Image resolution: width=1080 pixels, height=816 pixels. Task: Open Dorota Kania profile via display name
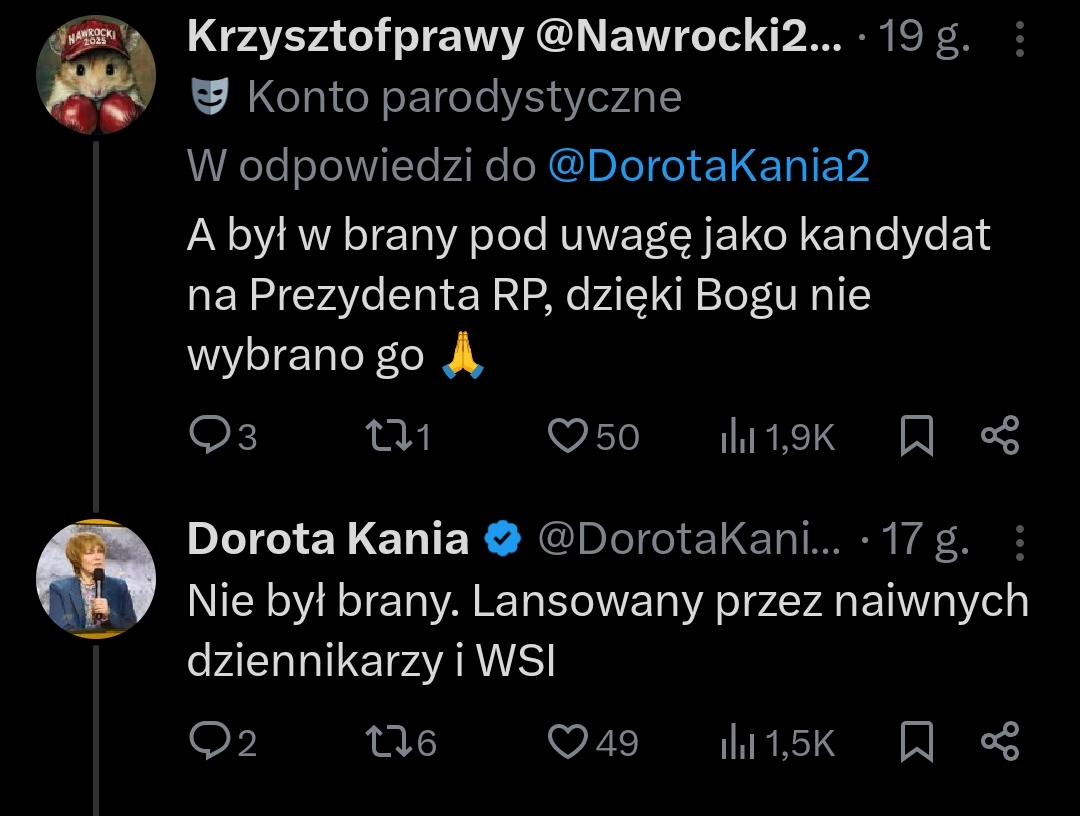pyautogui.click(x=328, y=540)
